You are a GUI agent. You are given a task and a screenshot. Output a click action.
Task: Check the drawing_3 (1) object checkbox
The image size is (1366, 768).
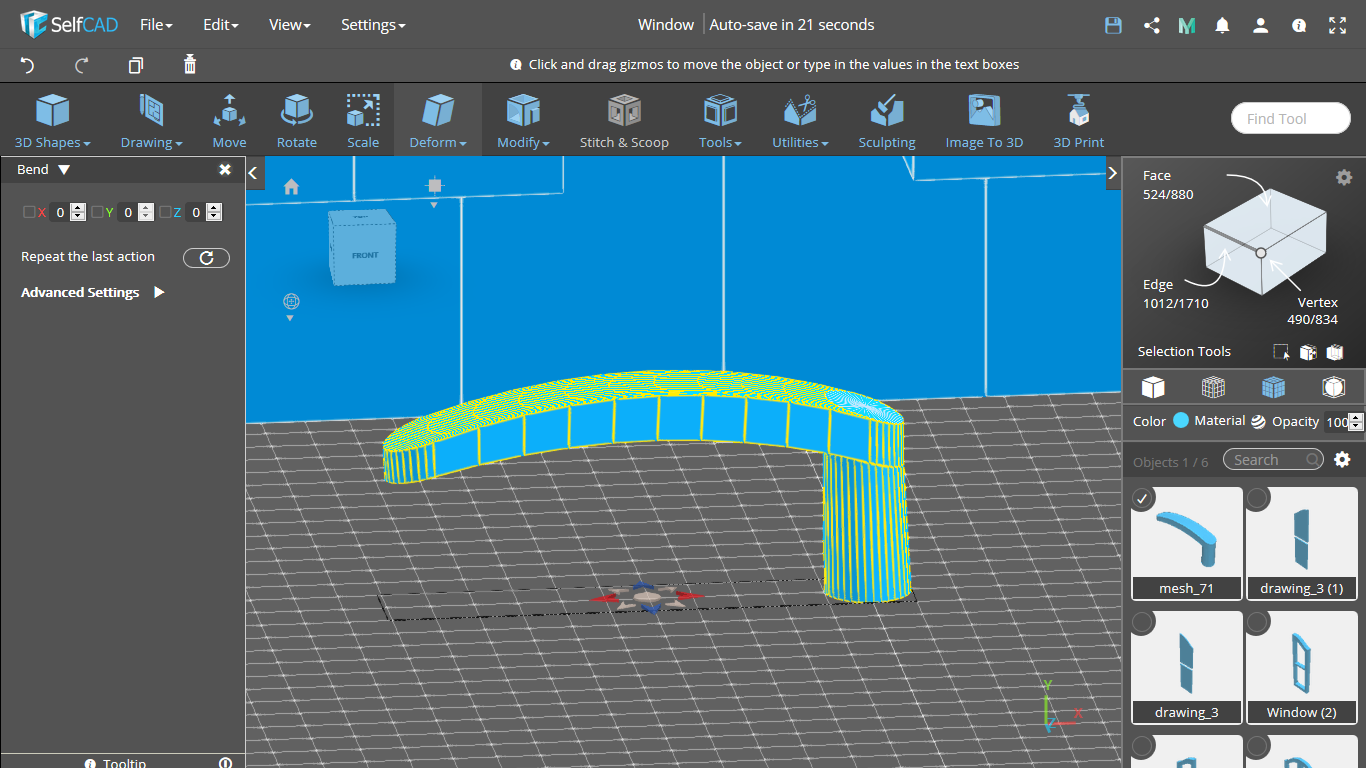(x=1257, y=497)
